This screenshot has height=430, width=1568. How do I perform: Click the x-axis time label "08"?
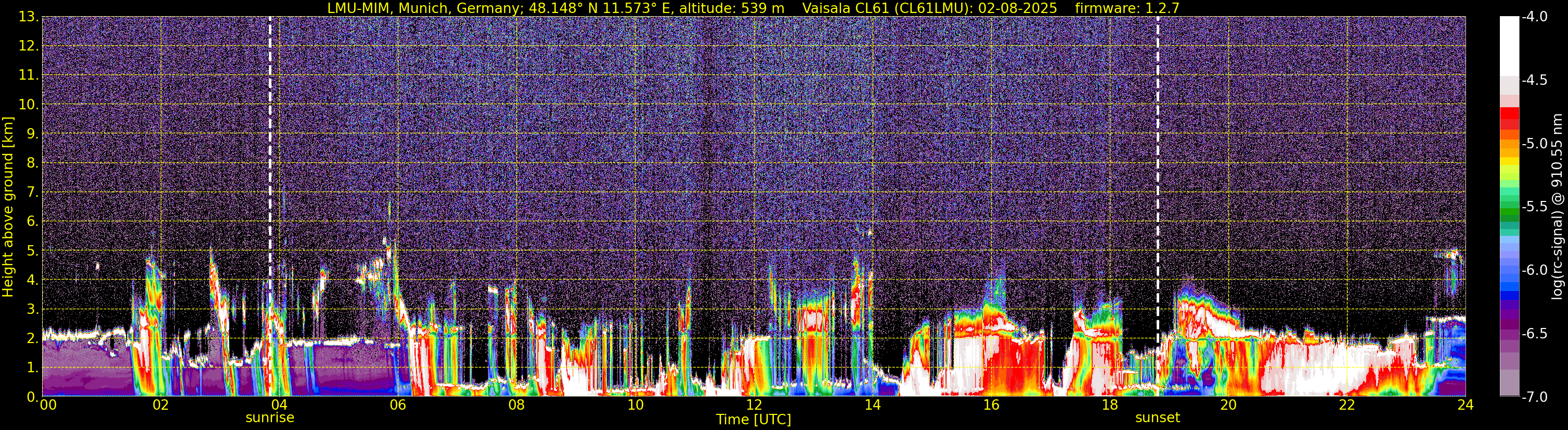tap(516, 405)
